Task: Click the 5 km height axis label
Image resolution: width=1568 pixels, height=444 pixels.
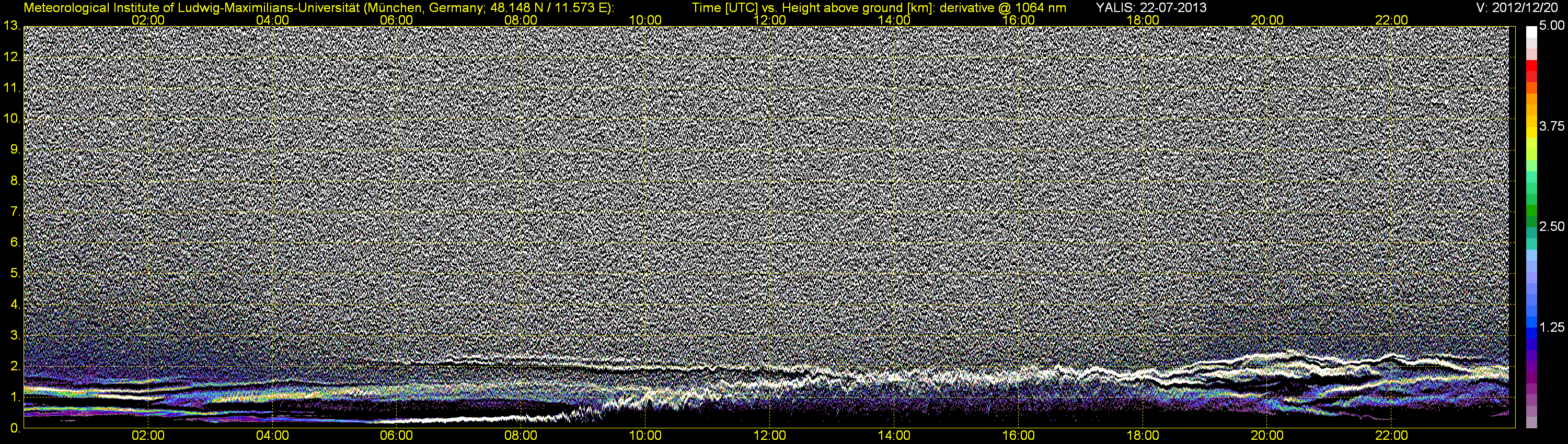Action: [x=15, y=274]
